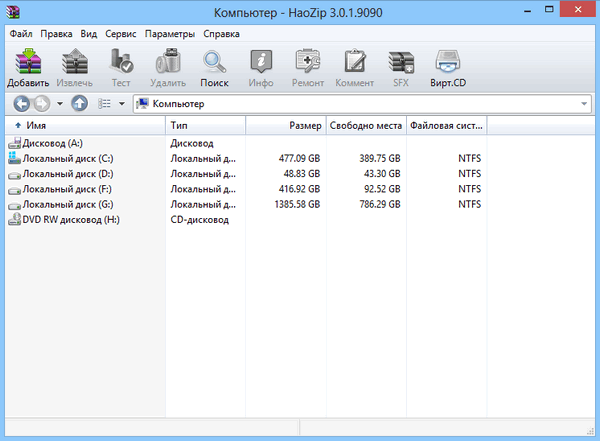Viewport: 600px width, 441px height.
Task: Open the Сервис menu
Action: pos(122,33)
